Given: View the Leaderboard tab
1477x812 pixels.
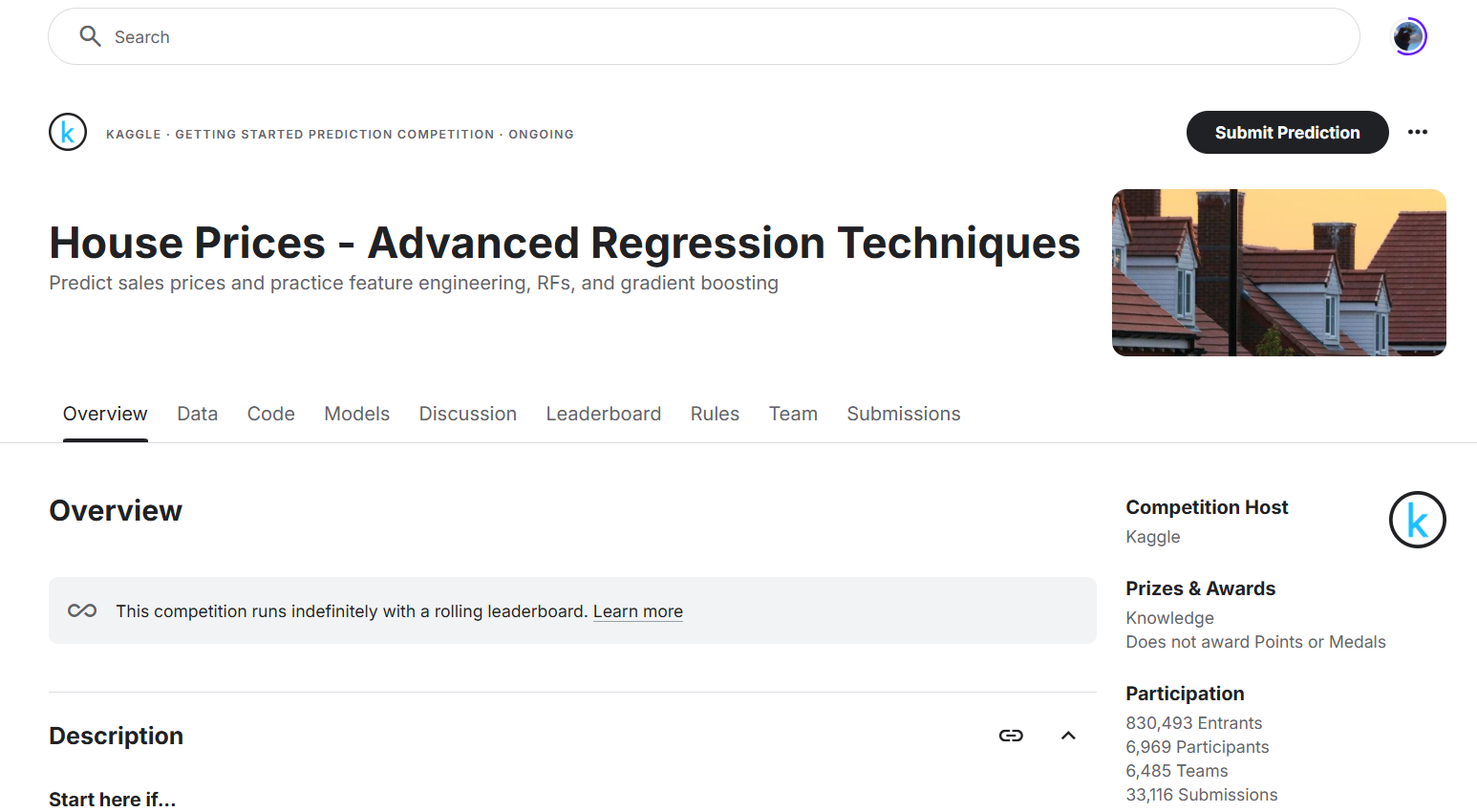Looking at the screenshot, I should pyautogui.click(x=604, y=414).
